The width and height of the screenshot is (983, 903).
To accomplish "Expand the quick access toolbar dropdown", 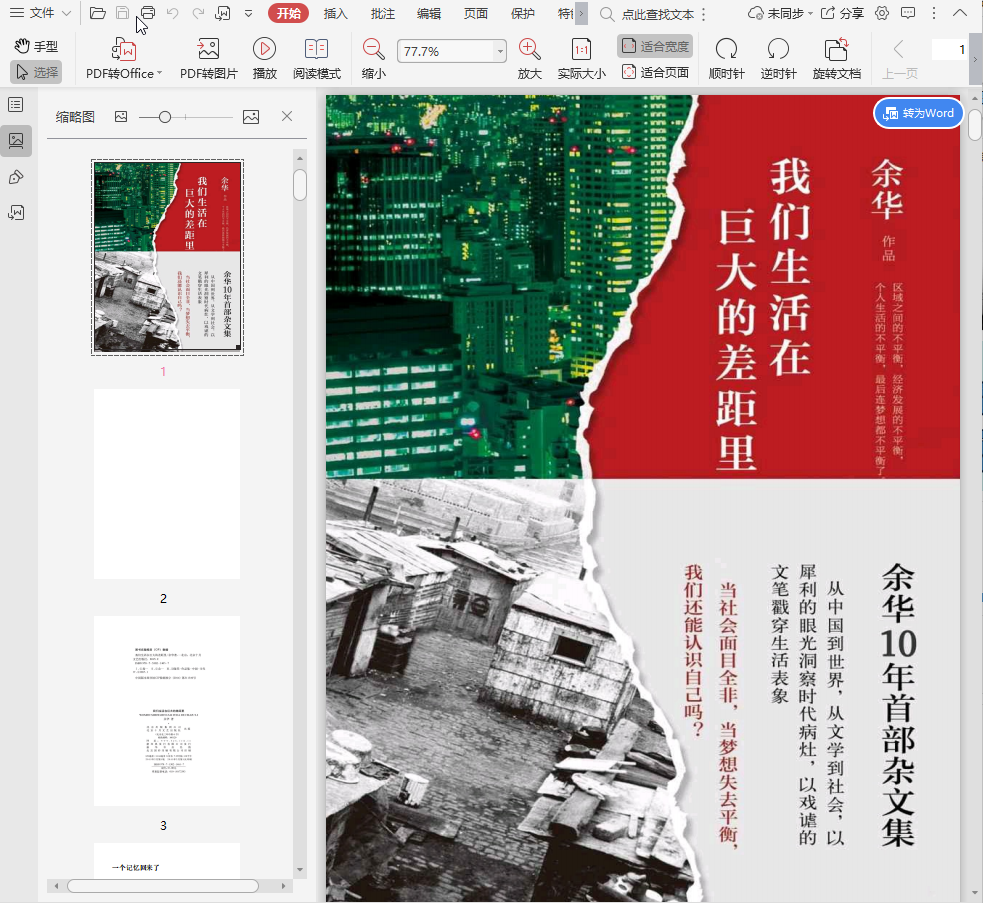I will coord(248,13).
